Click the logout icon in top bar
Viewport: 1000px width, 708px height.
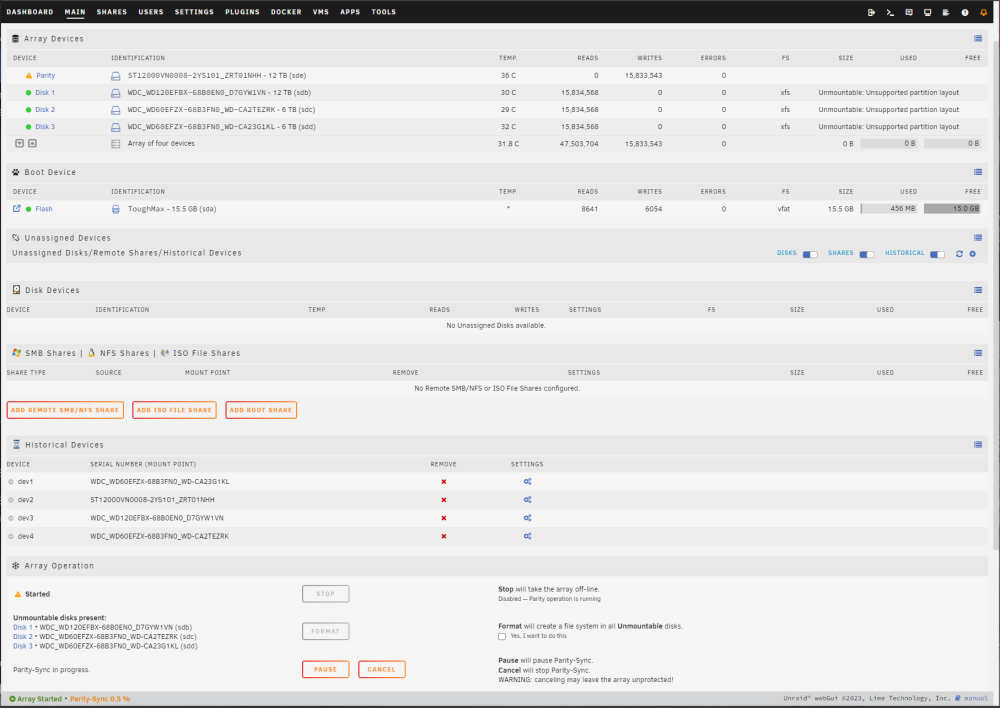871,12
